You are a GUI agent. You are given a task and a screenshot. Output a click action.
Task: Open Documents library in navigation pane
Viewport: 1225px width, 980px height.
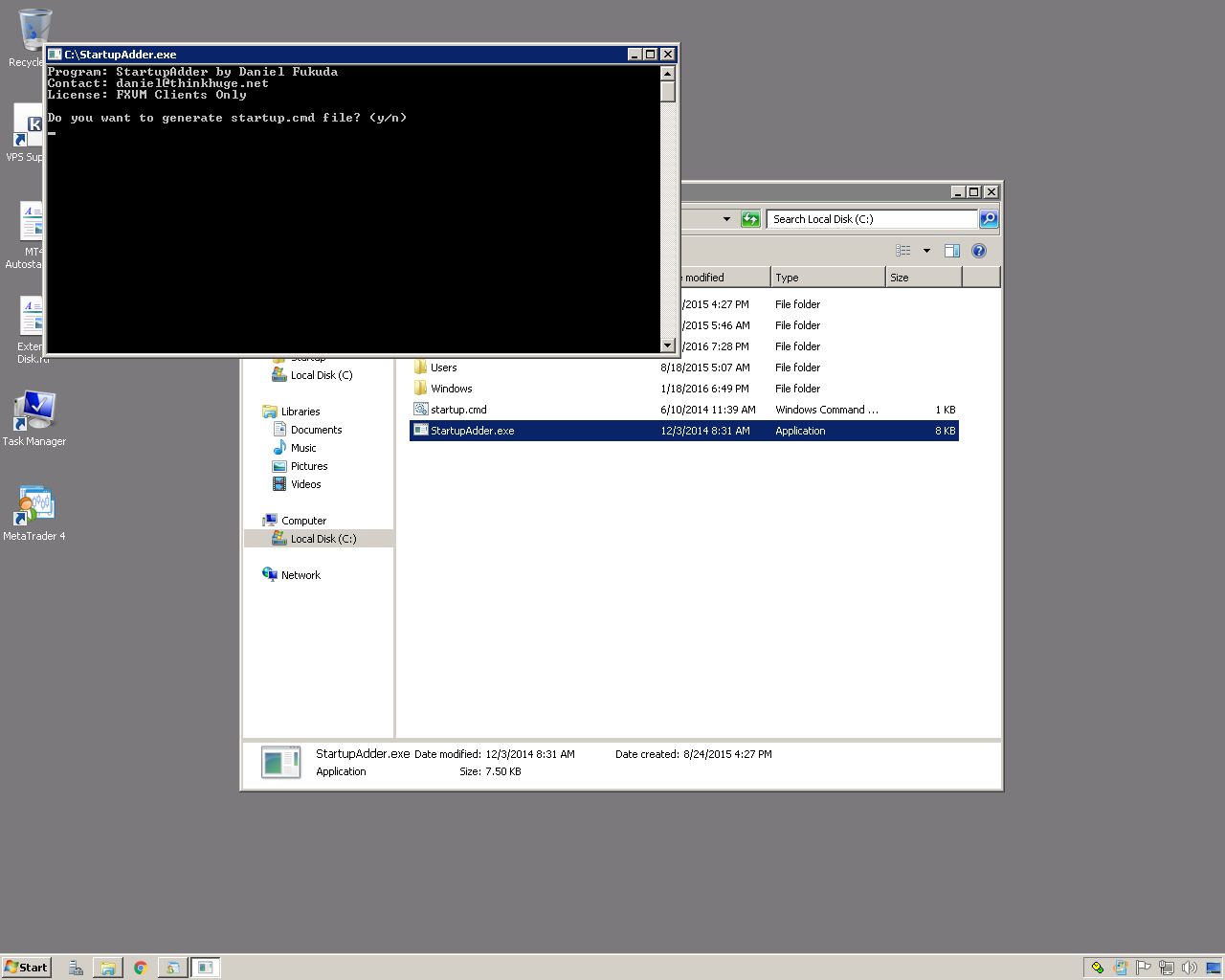pos(316,430)
